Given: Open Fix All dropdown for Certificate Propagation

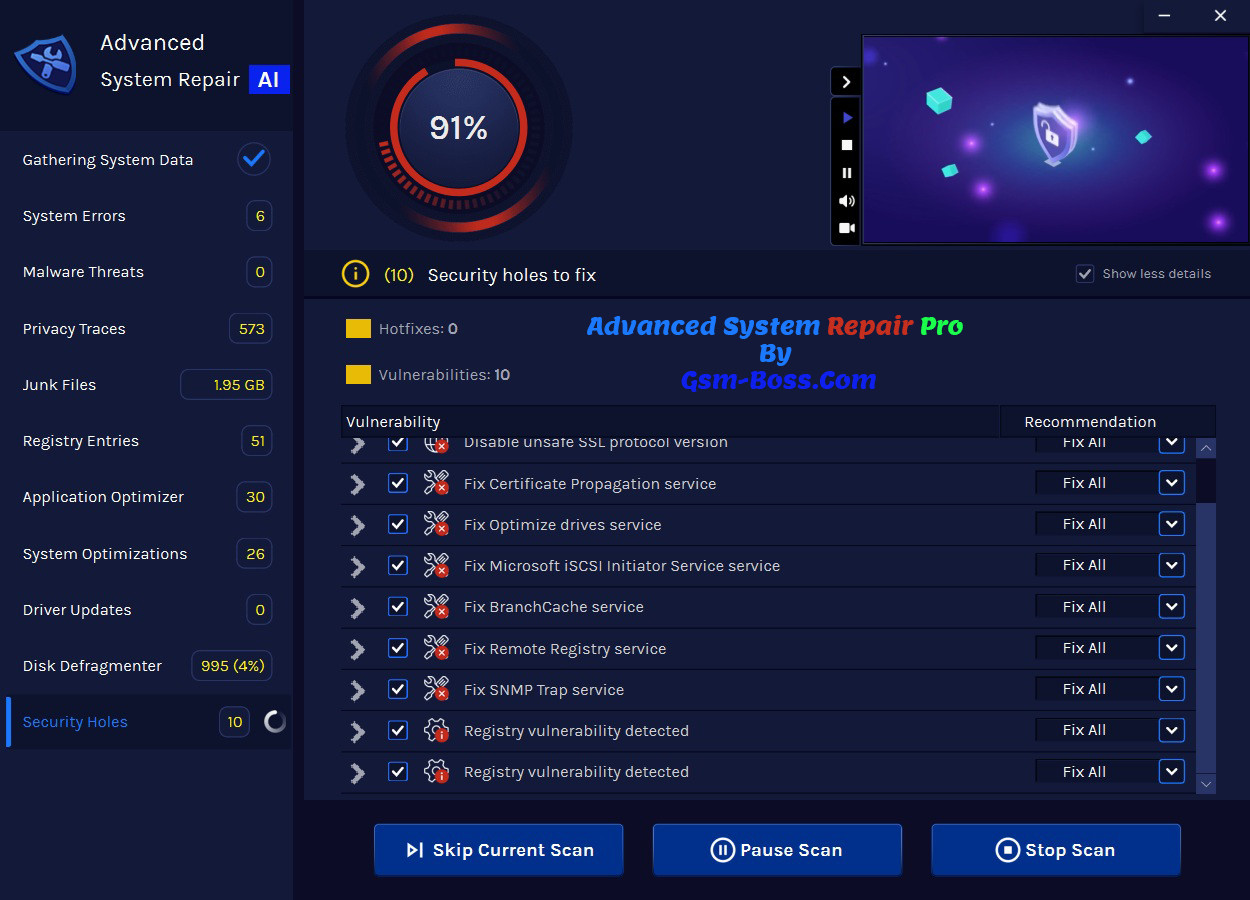Looking at the screenshot, I should click(1172, 483).
